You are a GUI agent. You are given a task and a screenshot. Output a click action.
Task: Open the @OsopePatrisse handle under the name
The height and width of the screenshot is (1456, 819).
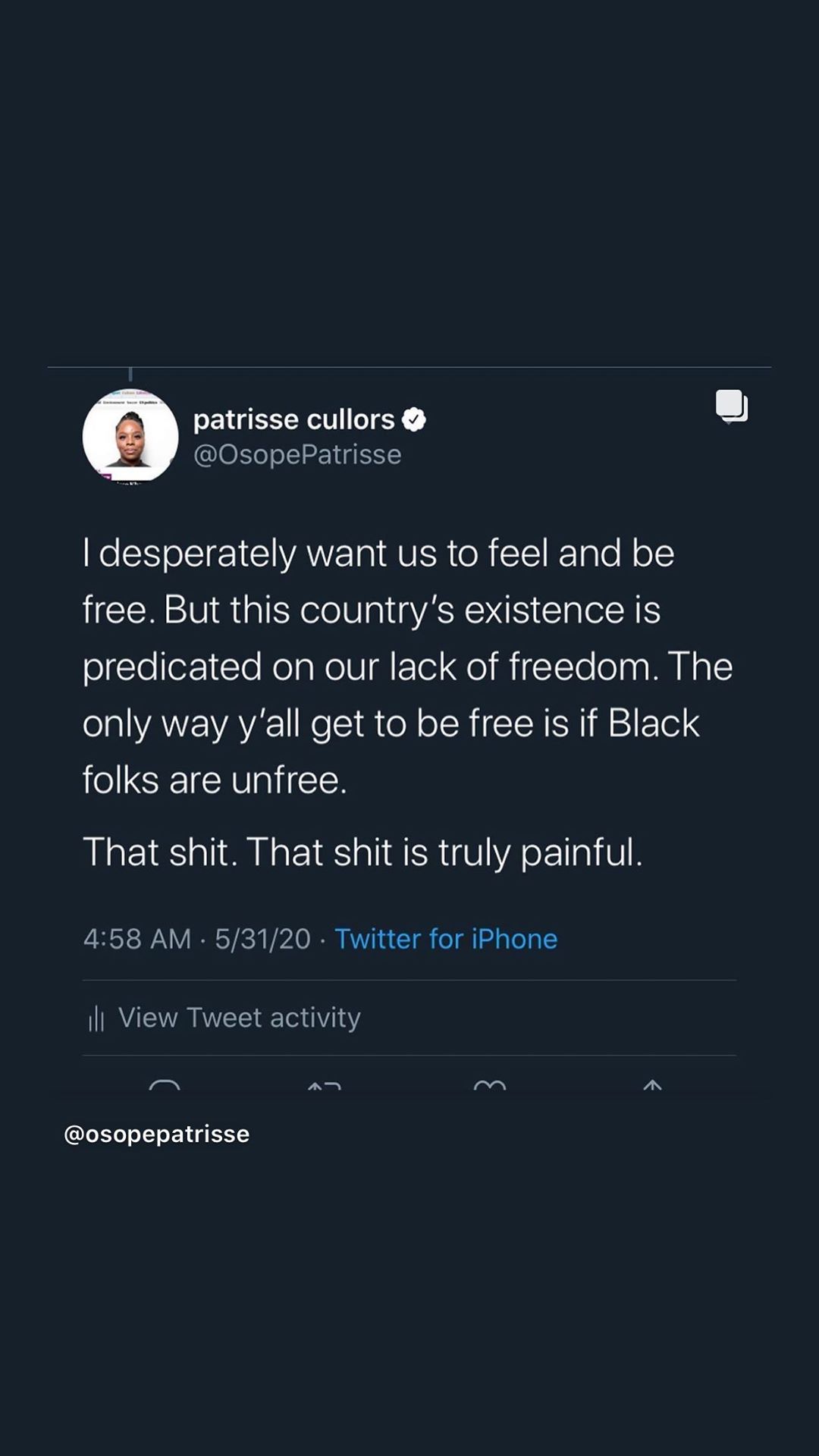coord(297,455)
